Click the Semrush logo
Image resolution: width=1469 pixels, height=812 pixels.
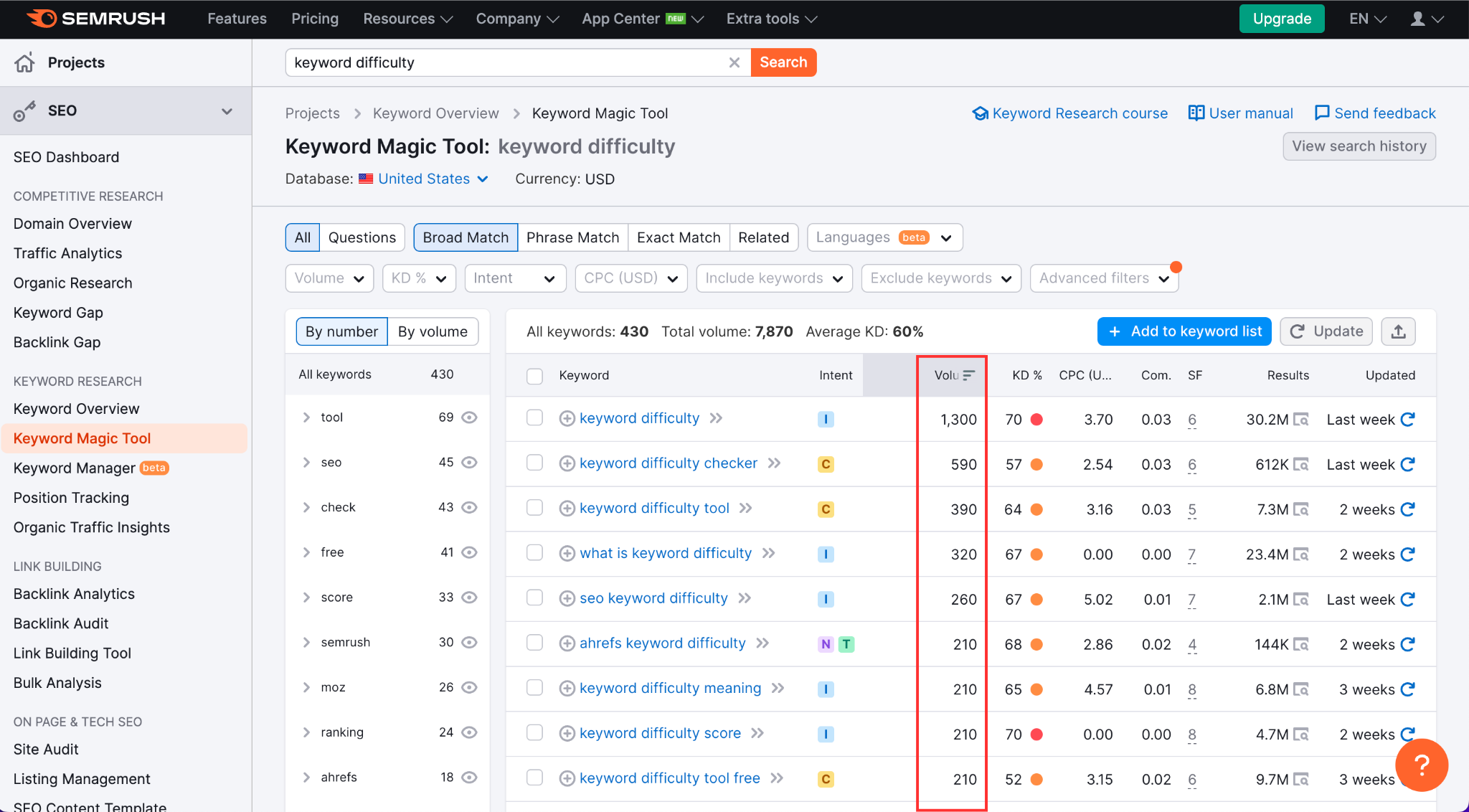pyautogui.click(x=95, y=19)
